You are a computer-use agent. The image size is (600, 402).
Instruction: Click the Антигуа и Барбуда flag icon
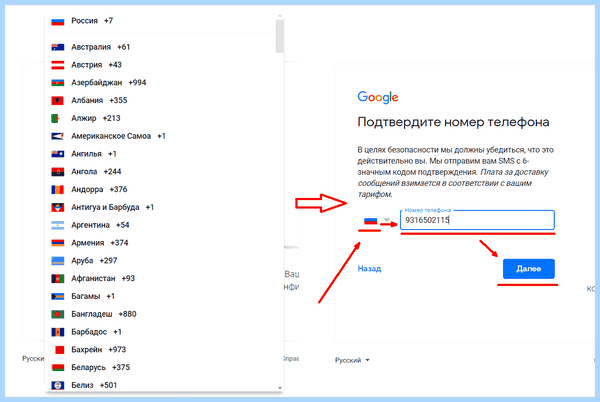click(x=58, y=207)
